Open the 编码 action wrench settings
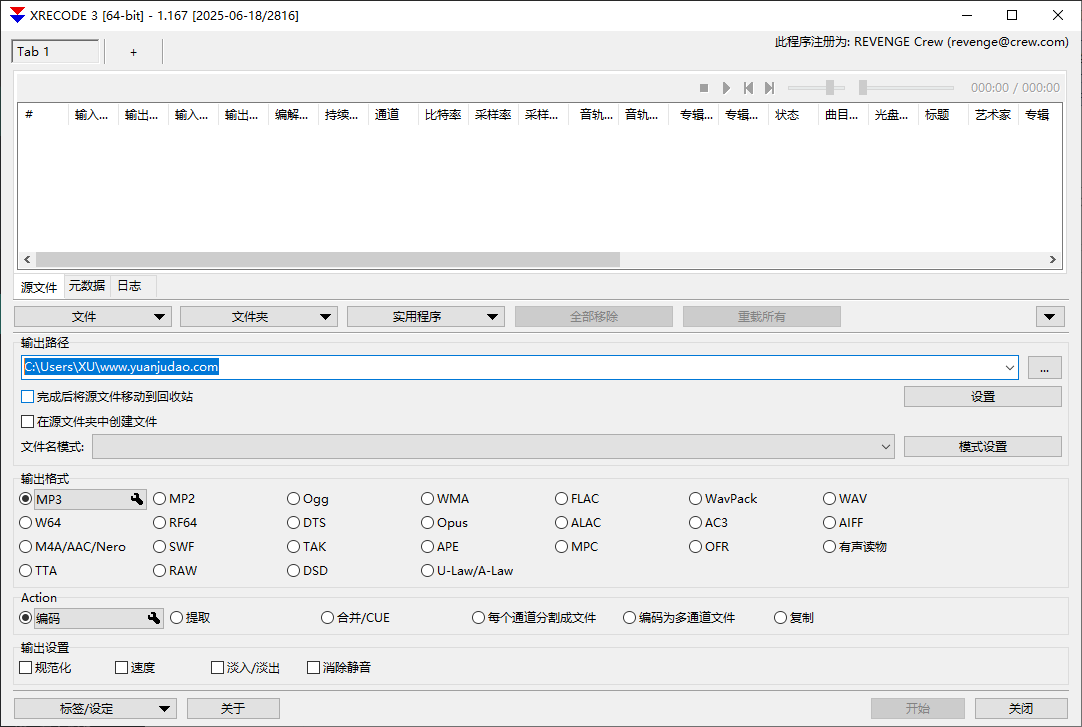This screenshot has width=1082, height=727. (x=154, y=618)
